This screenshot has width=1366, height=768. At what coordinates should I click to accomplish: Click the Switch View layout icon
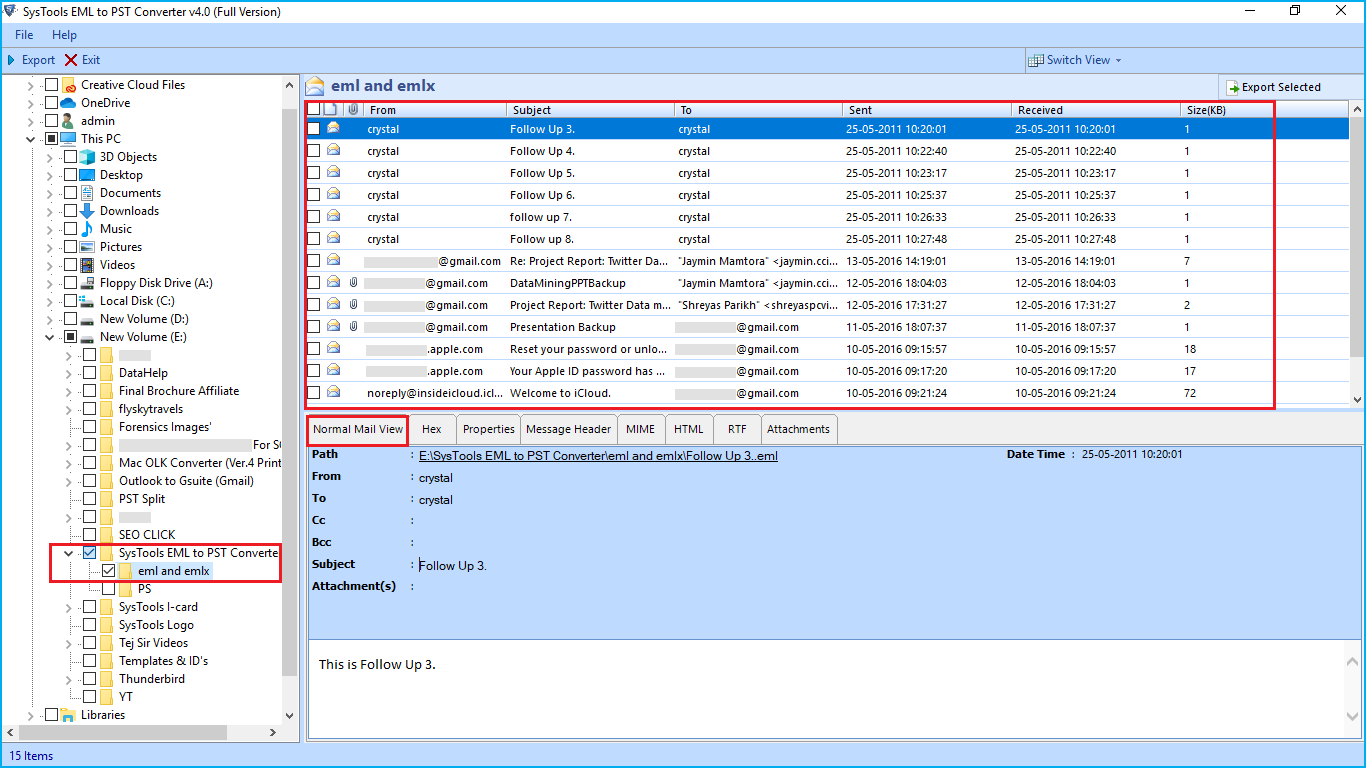point(1036,60)
